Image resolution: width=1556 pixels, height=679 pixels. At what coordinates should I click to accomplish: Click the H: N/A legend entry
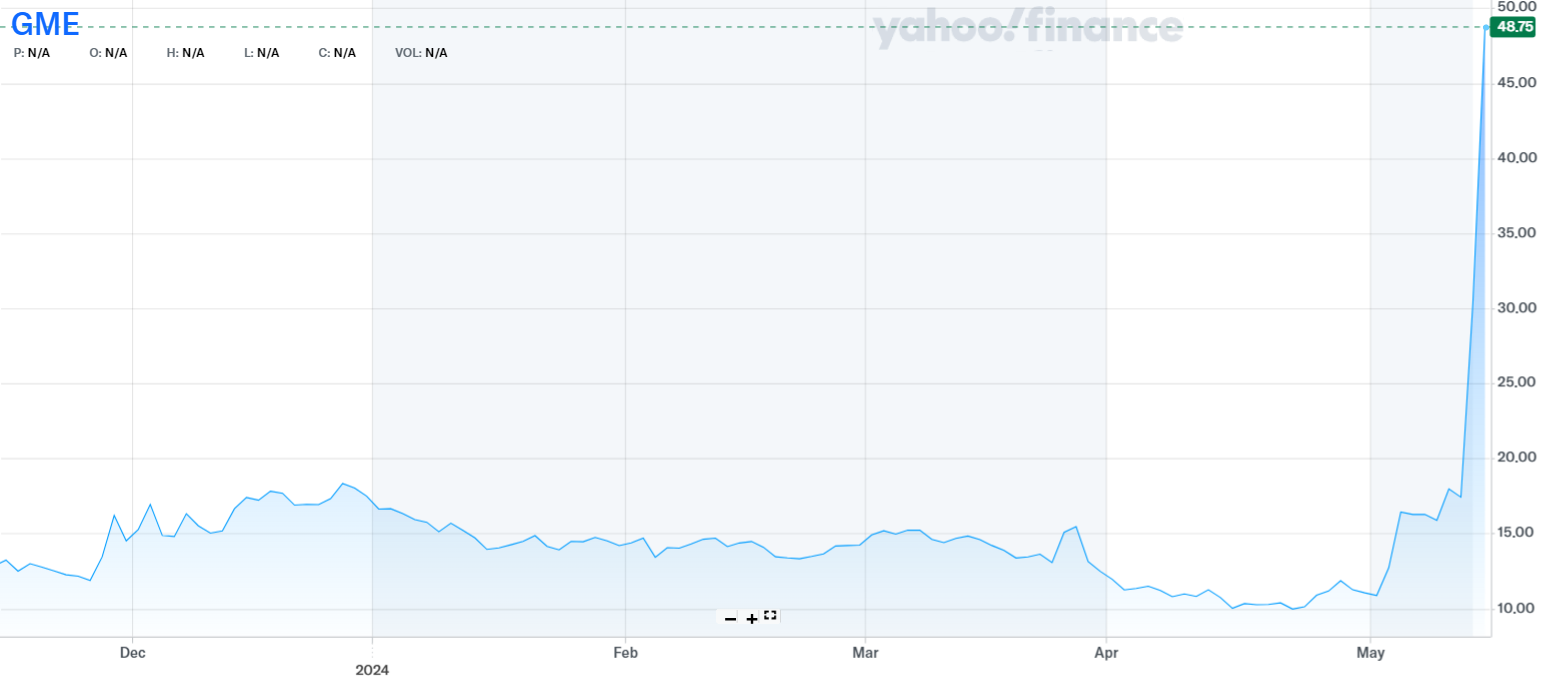[185, 53]
